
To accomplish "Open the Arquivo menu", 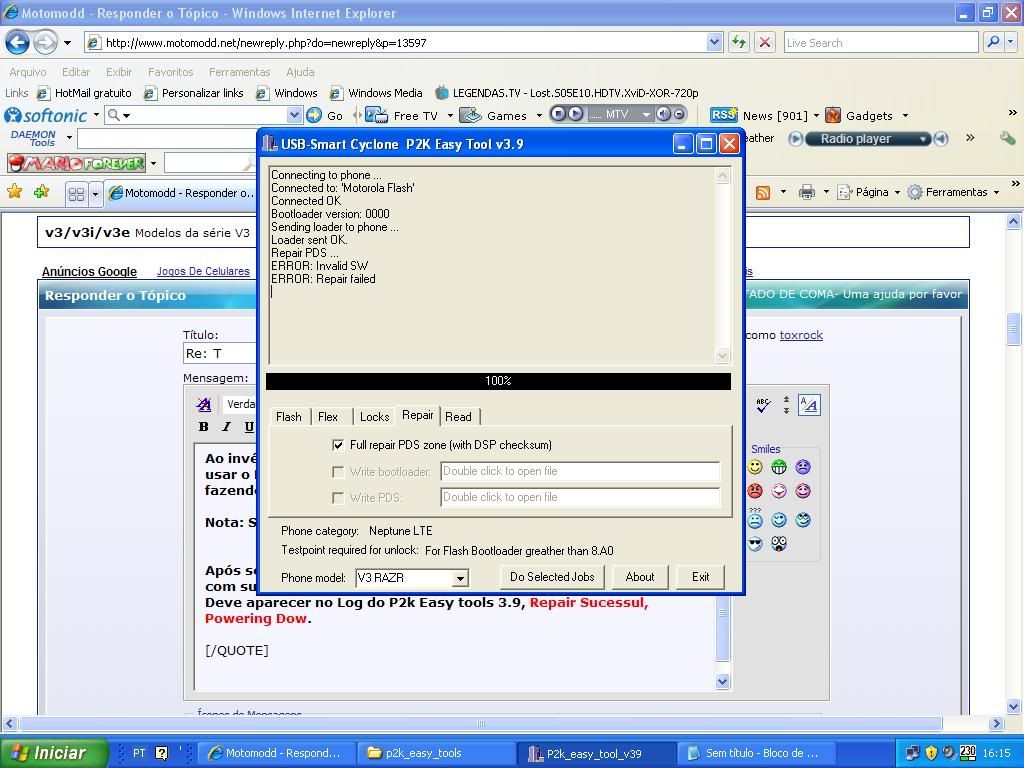I will [x=27, y=72].
